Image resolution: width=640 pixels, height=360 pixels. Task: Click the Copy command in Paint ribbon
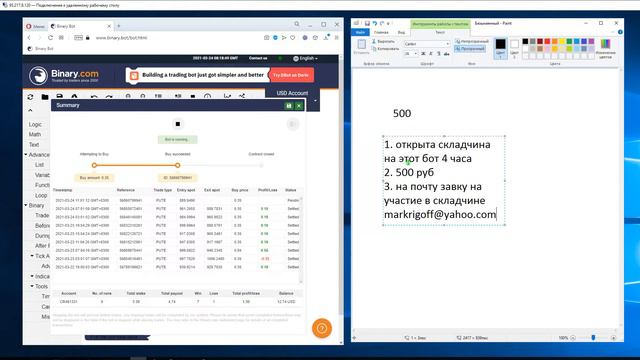tap(385, 49)
